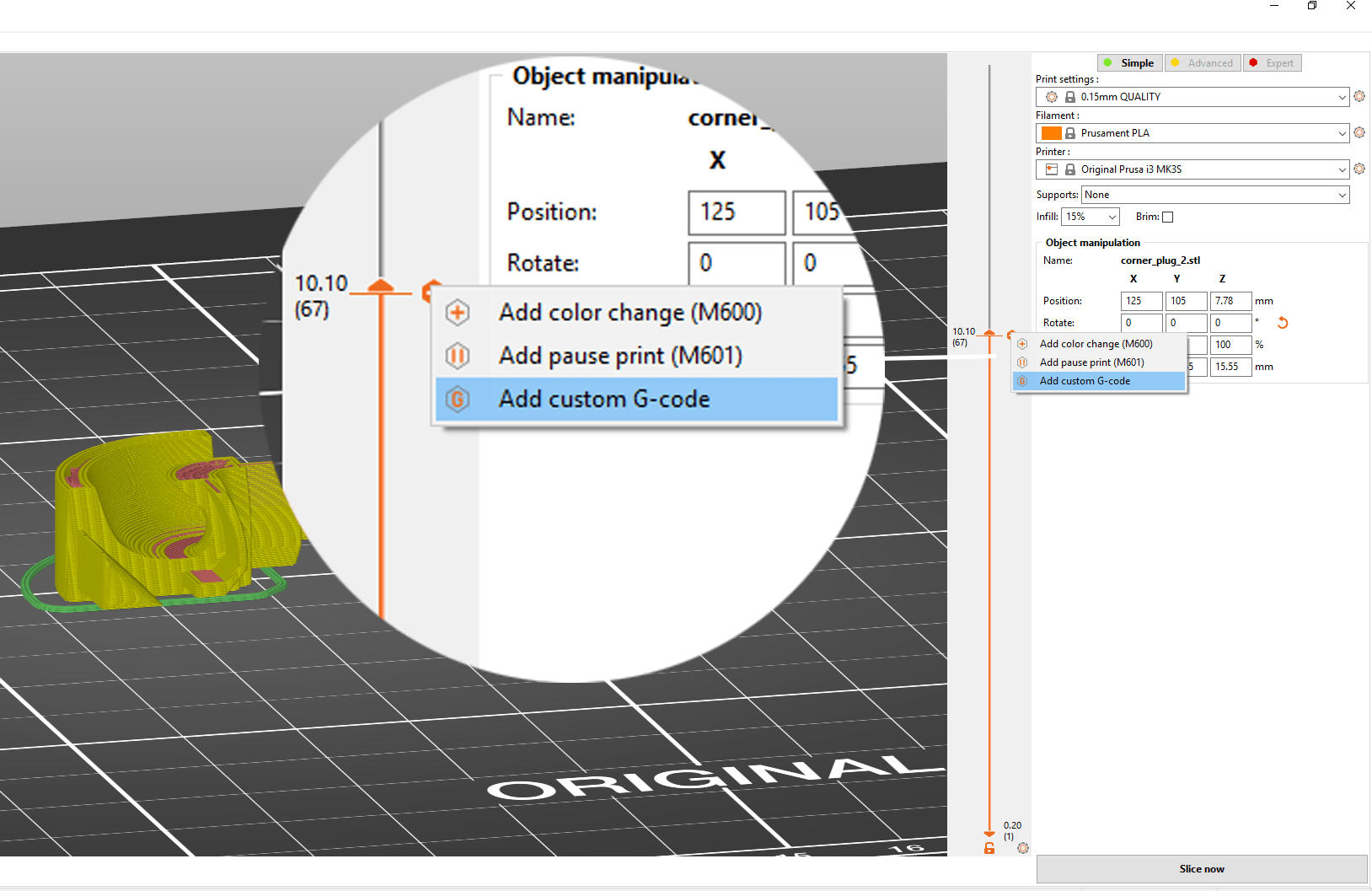1372x891 pixels.
Task: Click the Slice now button
Action: tap(1201, 868)
